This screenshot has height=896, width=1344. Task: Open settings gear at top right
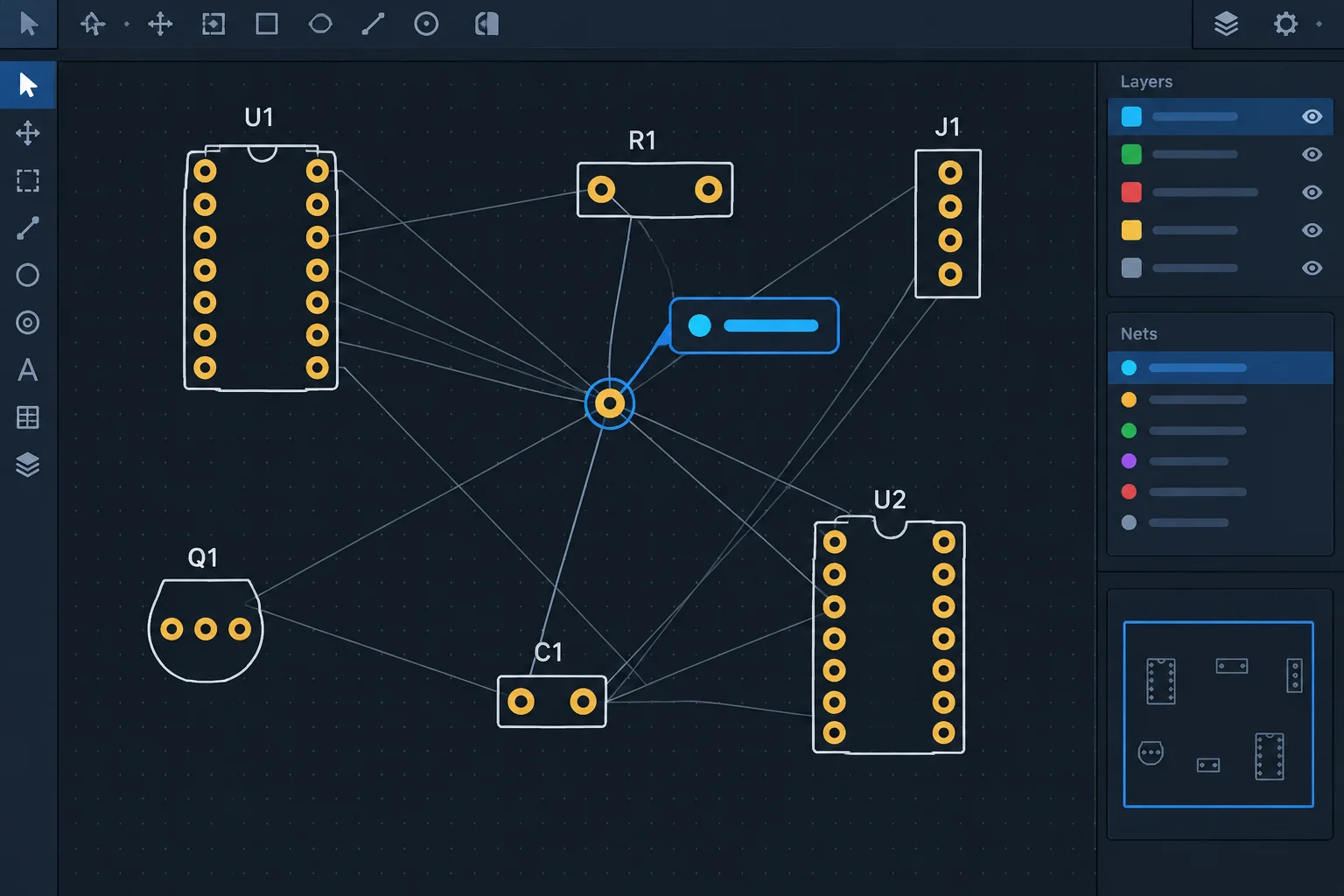pyautogui.click(x=1285, y=24)
